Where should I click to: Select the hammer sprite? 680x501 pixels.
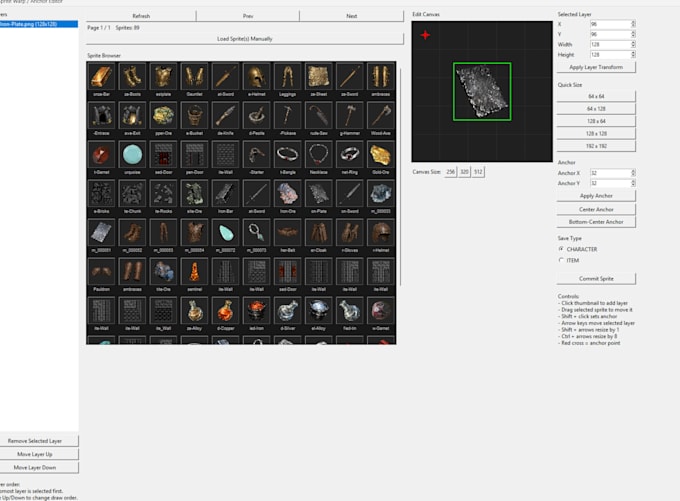coord(350,115)
